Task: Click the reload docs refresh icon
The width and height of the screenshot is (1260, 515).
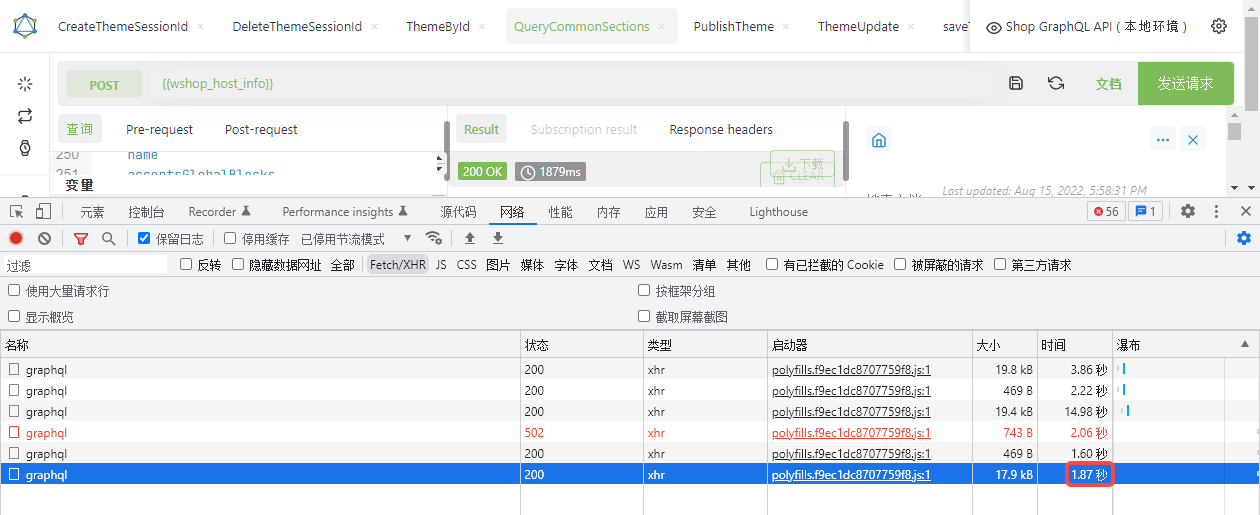Action: [1055, 84]
